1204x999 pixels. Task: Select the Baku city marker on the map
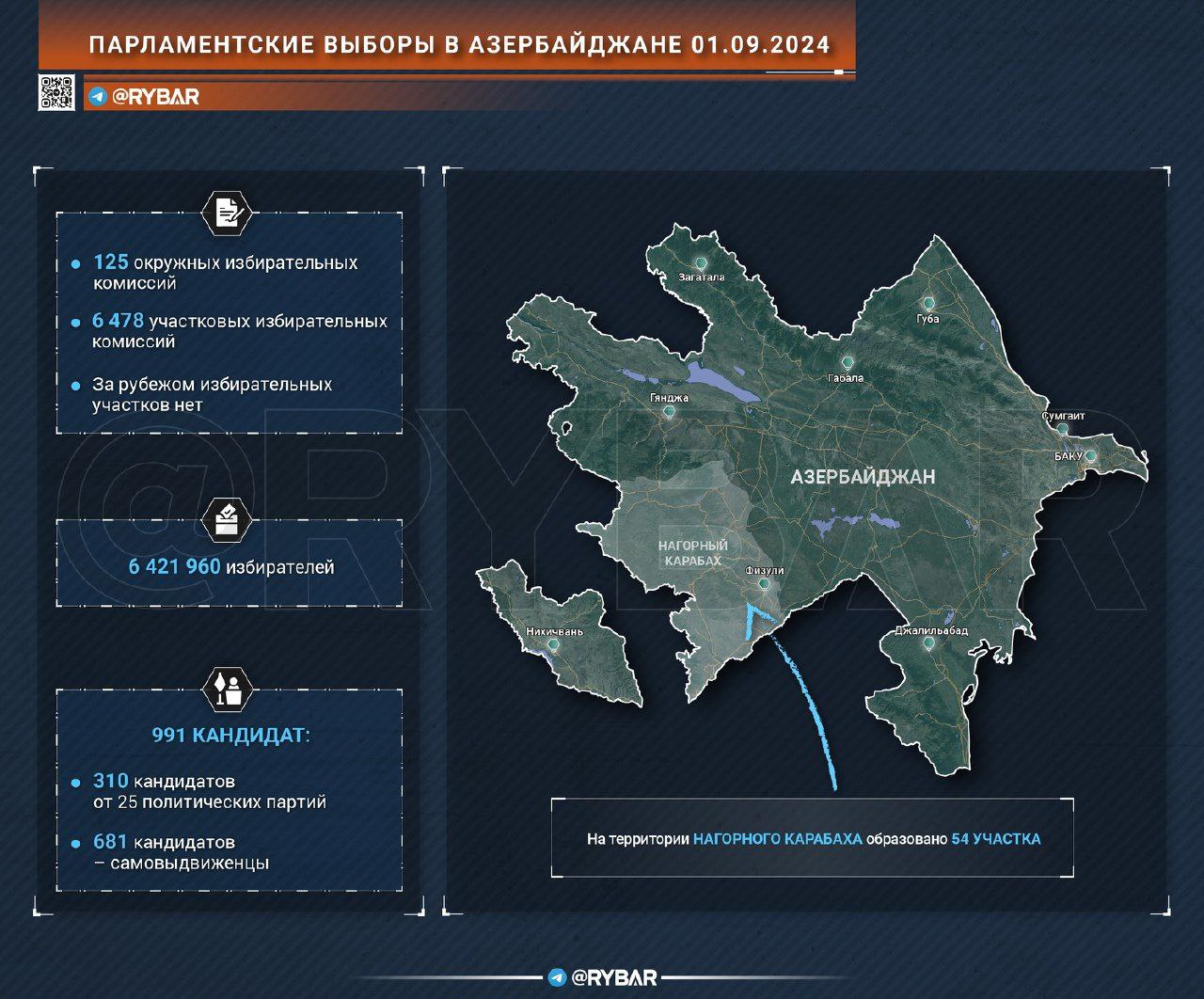point(1091,456)
